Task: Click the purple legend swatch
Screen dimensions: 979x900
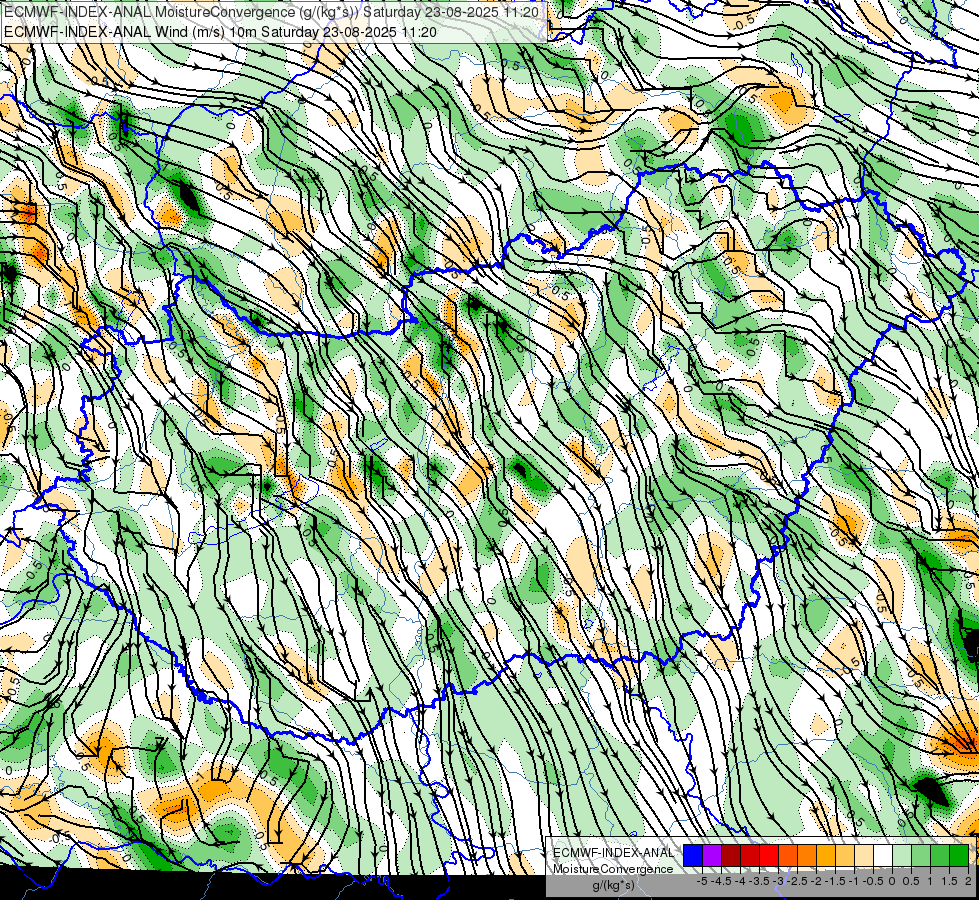Action: pos(712,855)
